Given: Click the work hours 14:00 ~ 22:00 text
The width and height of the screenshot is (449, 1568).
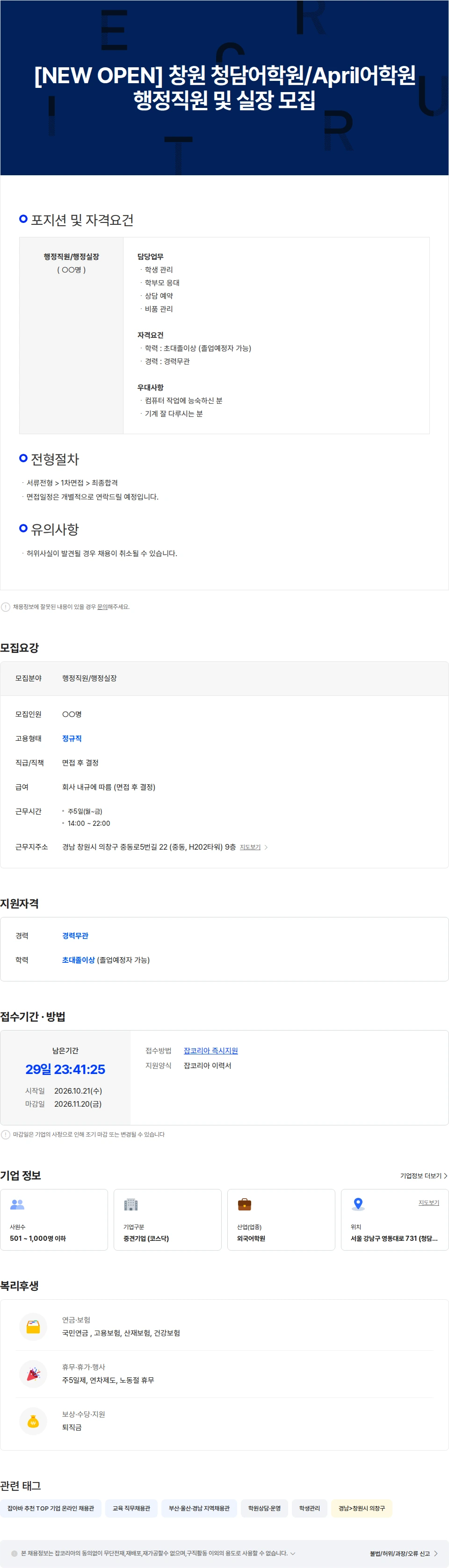Looking at the screenshot, I should pos(89,823).
